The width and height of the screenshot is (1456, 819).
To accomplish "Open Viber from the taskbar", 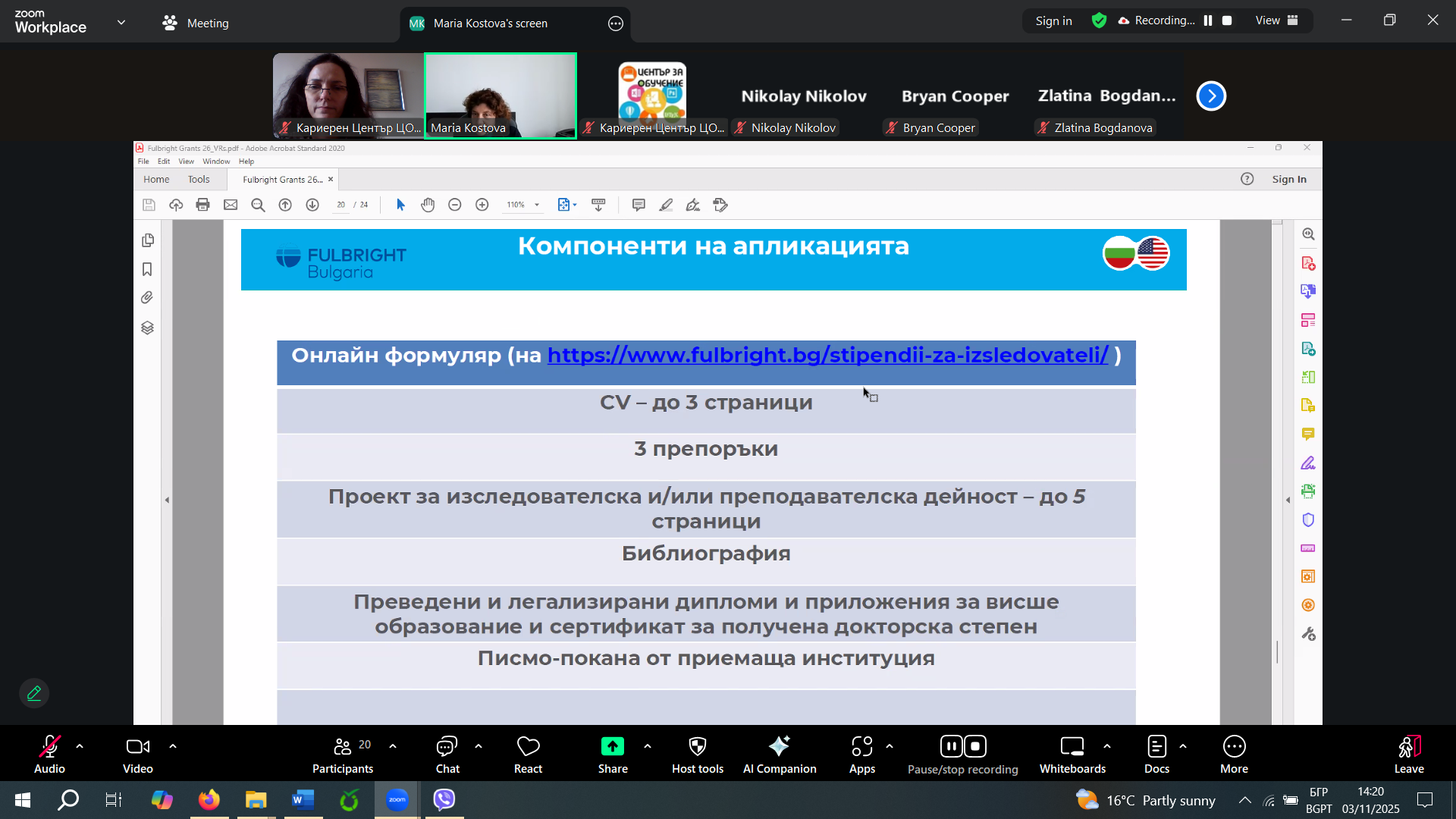I will [444, 799].
